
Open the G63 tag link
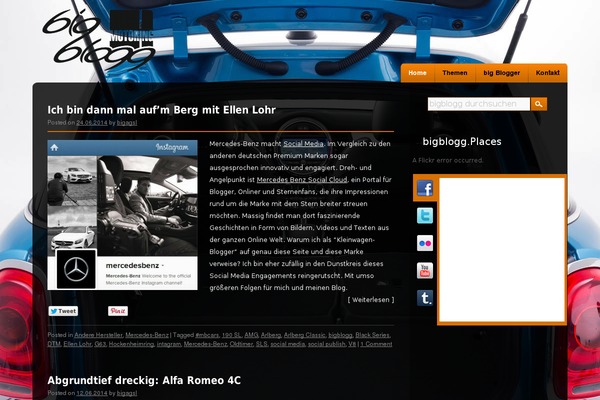coord(100,344)
